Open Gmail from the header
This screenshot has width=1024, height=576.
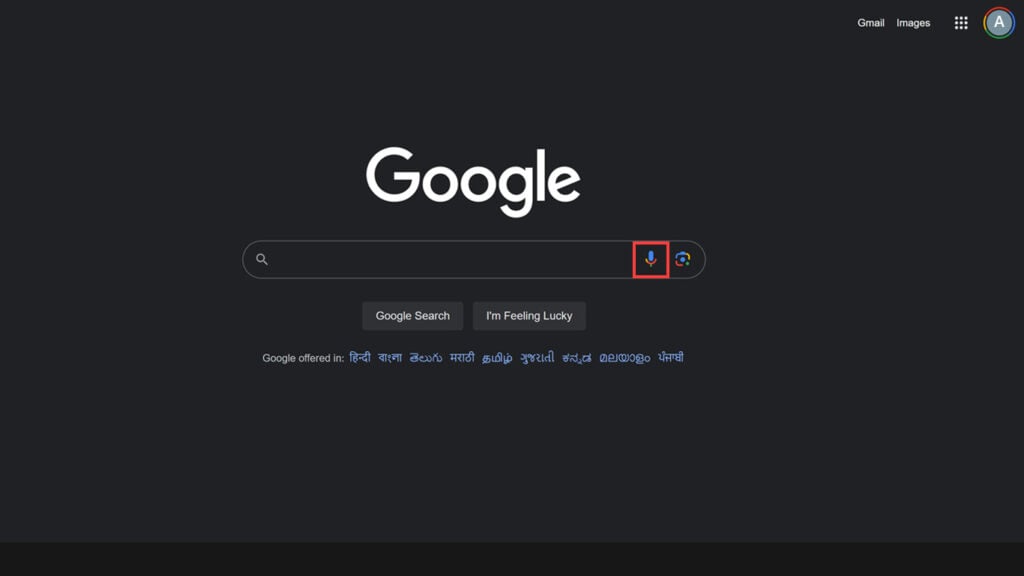point(871,23)
